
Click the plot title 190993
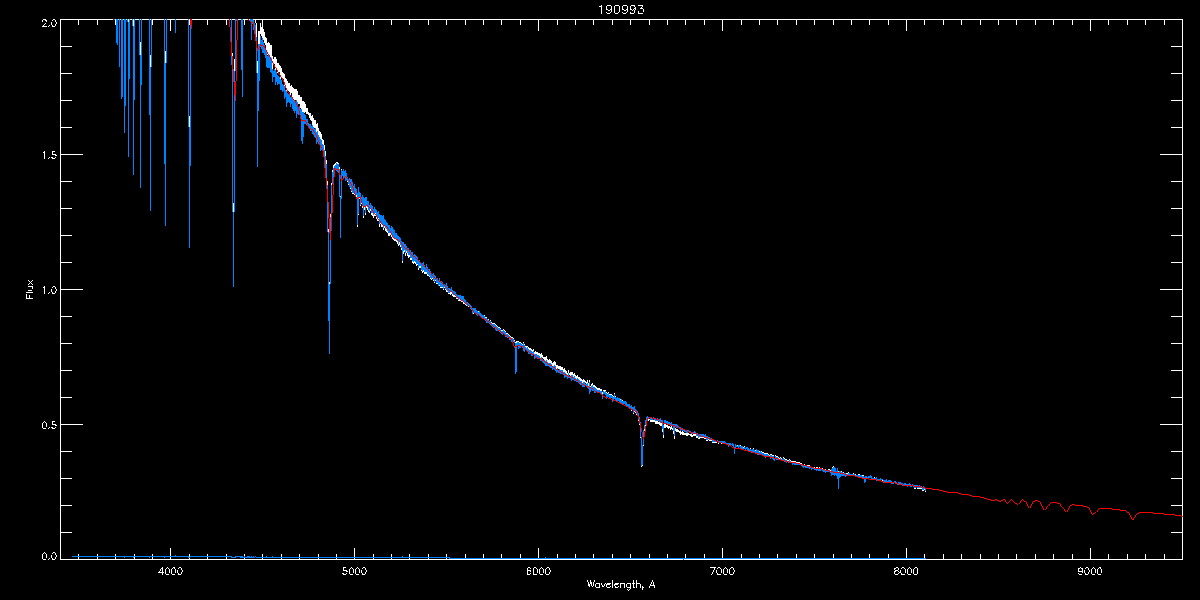pyautogui.click(x=621, y=9)
